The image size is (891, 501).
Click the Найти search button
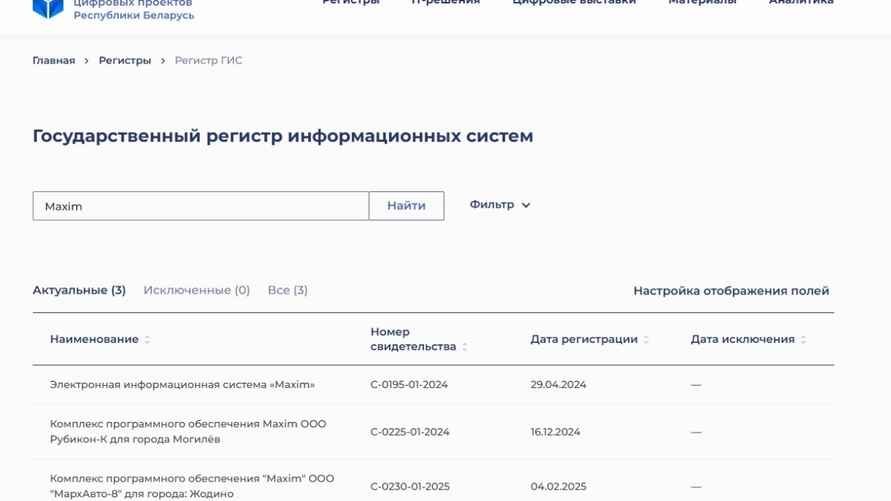(406, 206)
